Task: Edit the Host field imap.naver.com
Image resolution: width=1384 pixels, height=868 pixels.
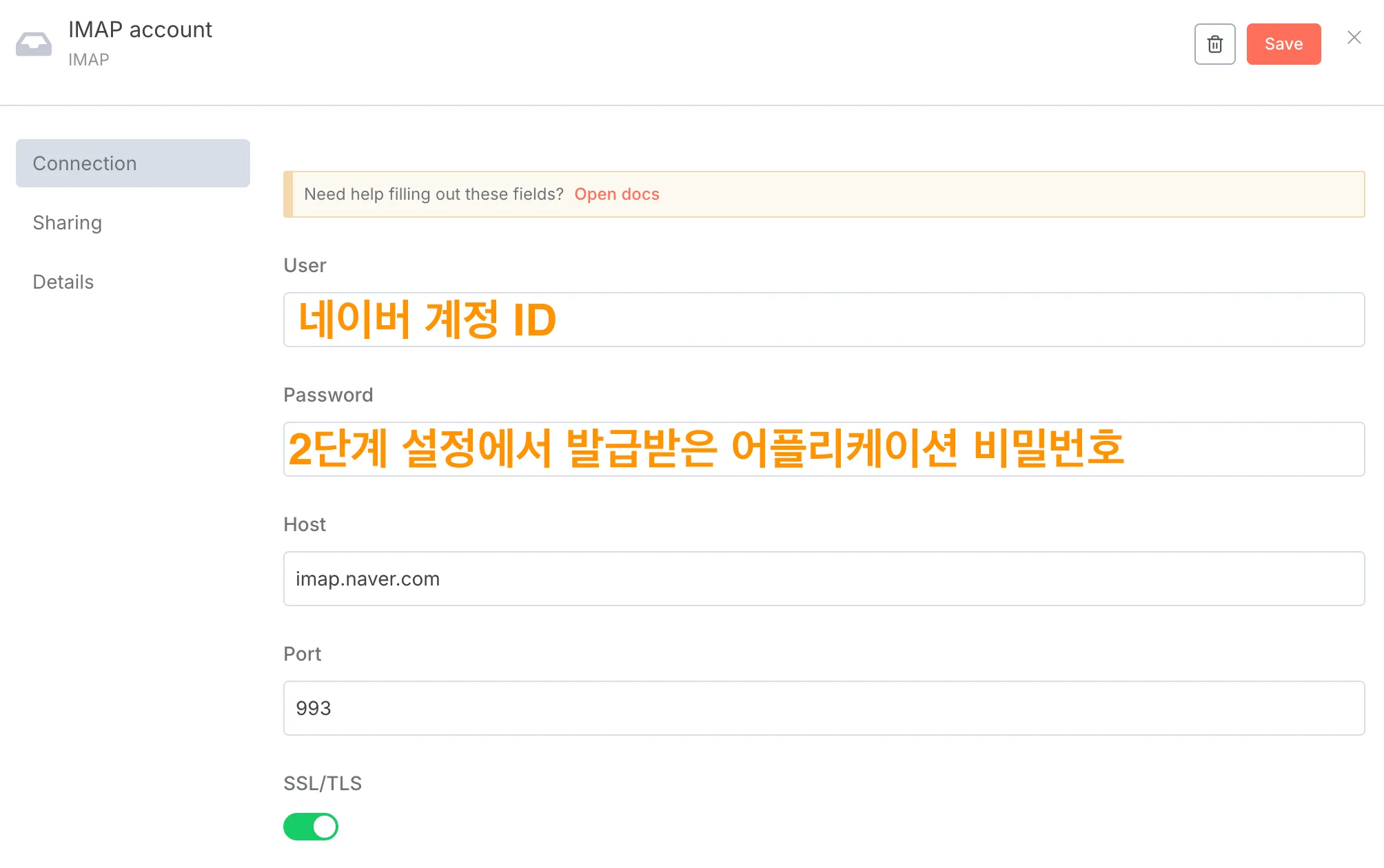Action: tap(824, 579)
